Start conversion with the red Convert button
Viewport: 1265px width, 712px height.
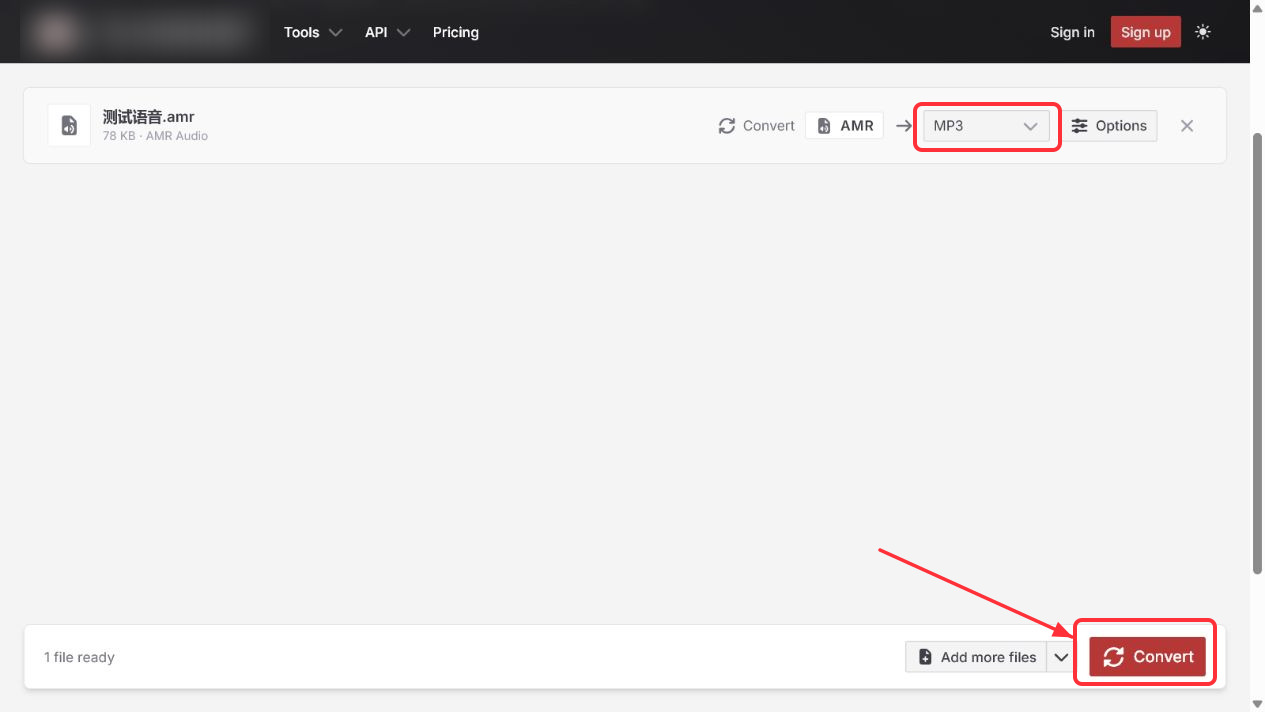(x=1148, y=657)
